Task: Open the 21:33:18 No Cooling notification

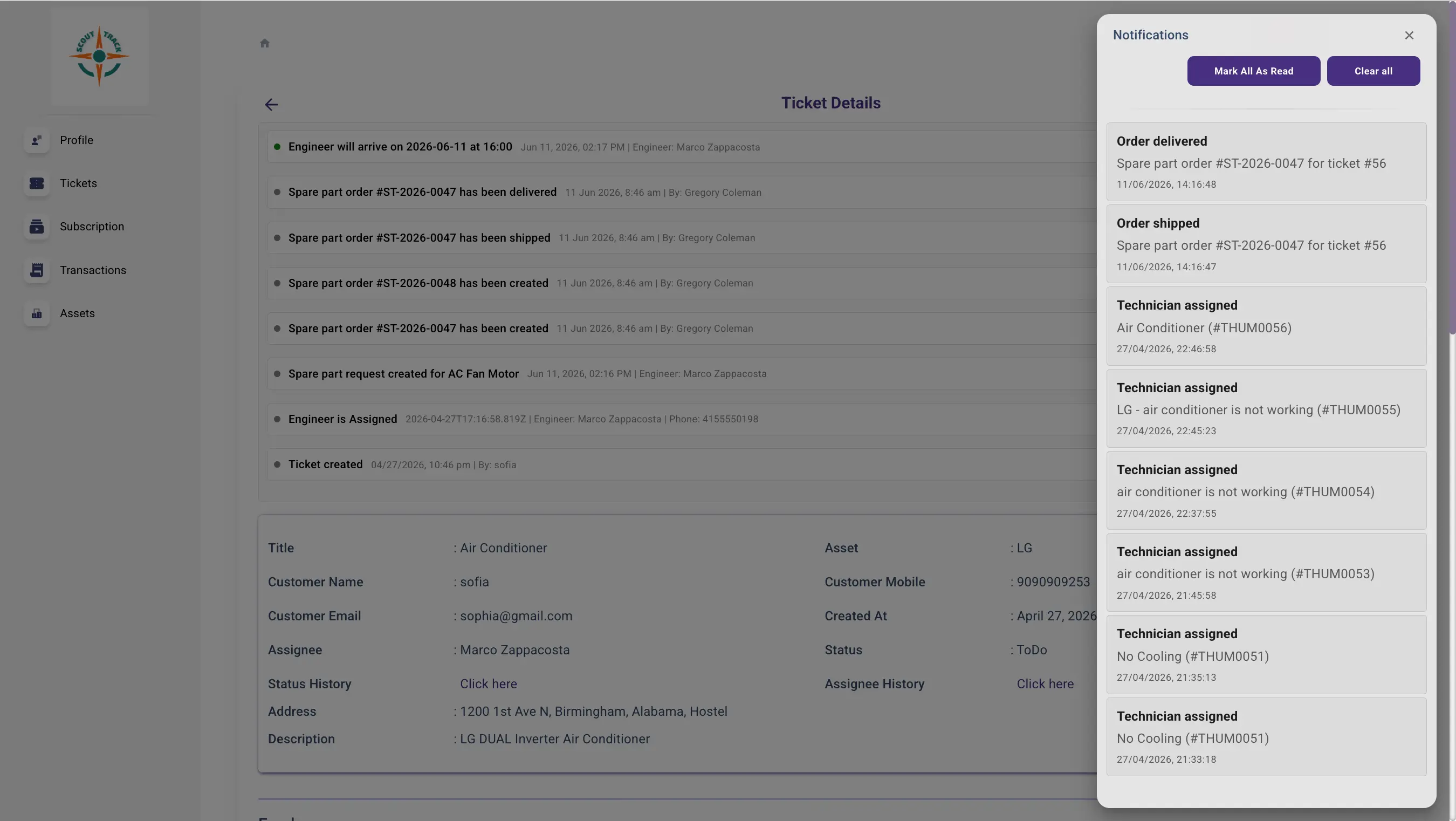Action: click(1266, 737)
